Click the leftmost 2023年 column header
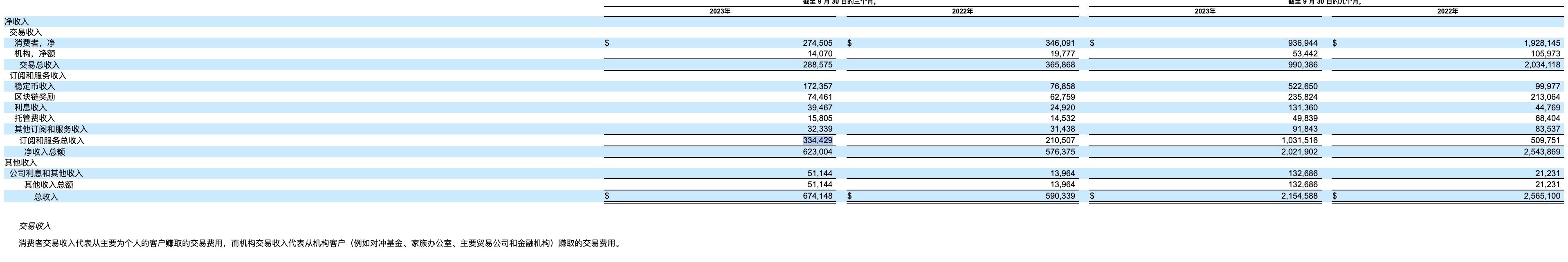The width and height of the screenshot is (1568, 262). coord(719,11)
